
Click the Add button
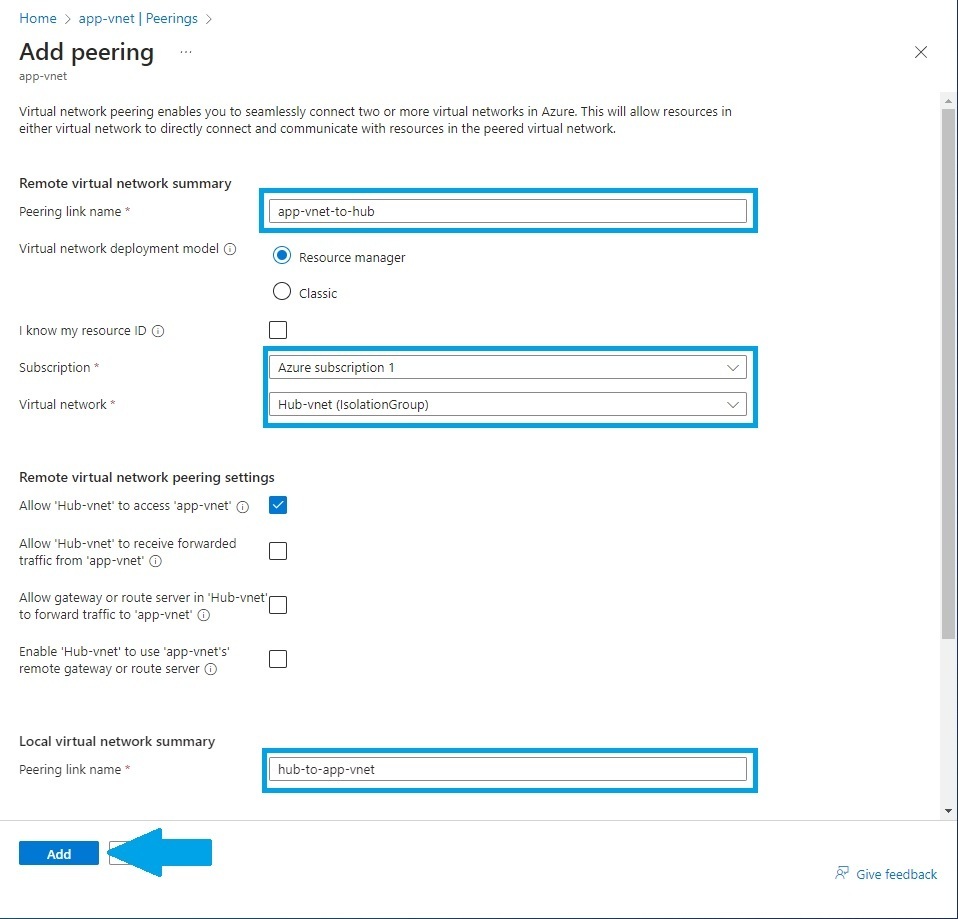[x=59, y=853]
